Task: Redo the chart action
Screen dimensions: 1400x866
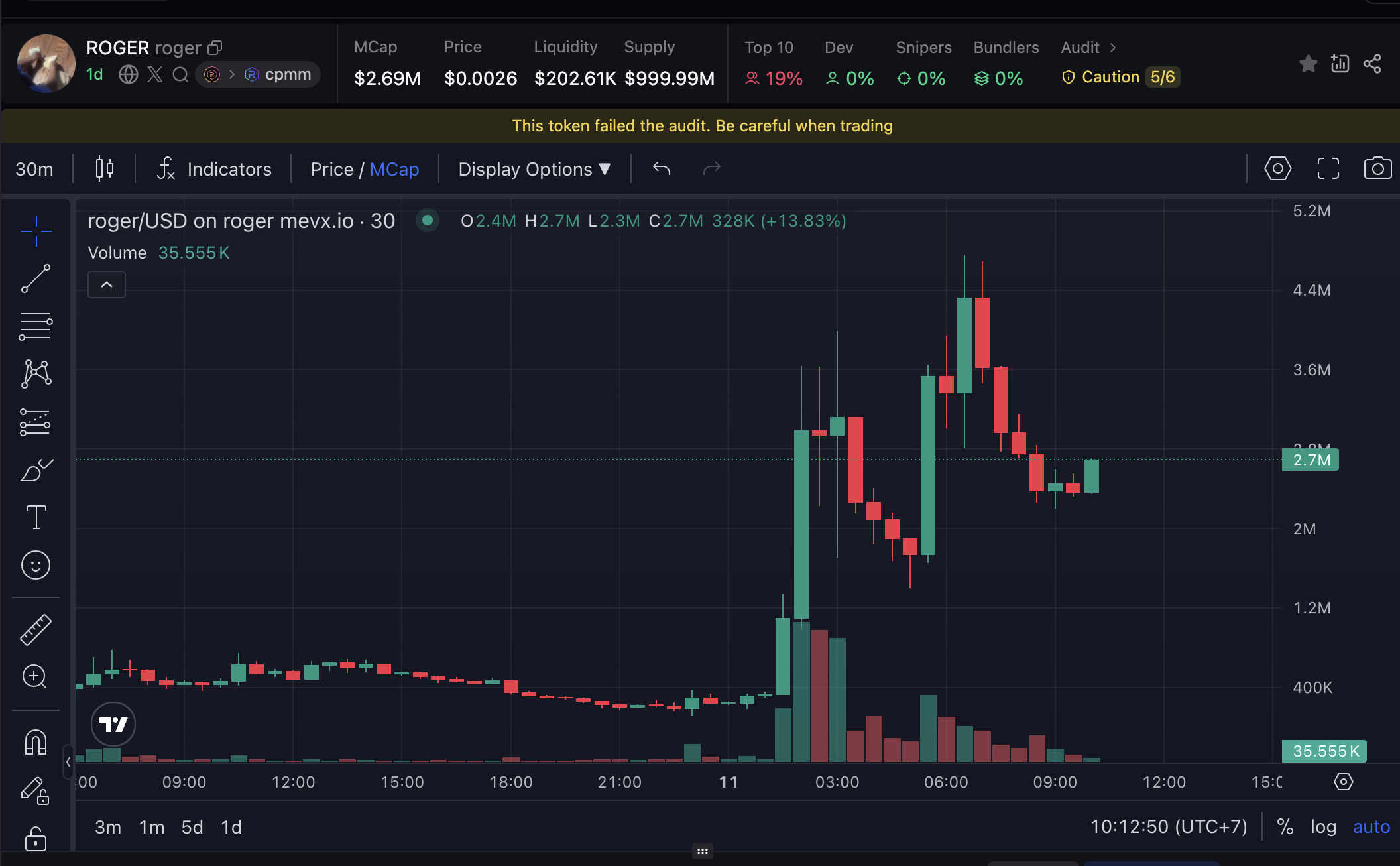Action: [711, 168]
